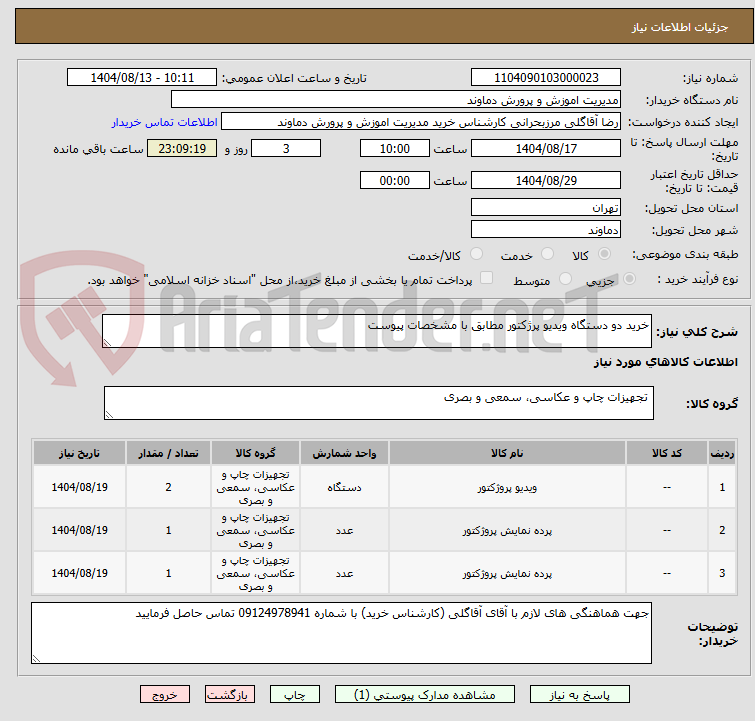The image size is (755, 721).
Task: Click the deadline time field 10:00
Action: pos(395,148)
